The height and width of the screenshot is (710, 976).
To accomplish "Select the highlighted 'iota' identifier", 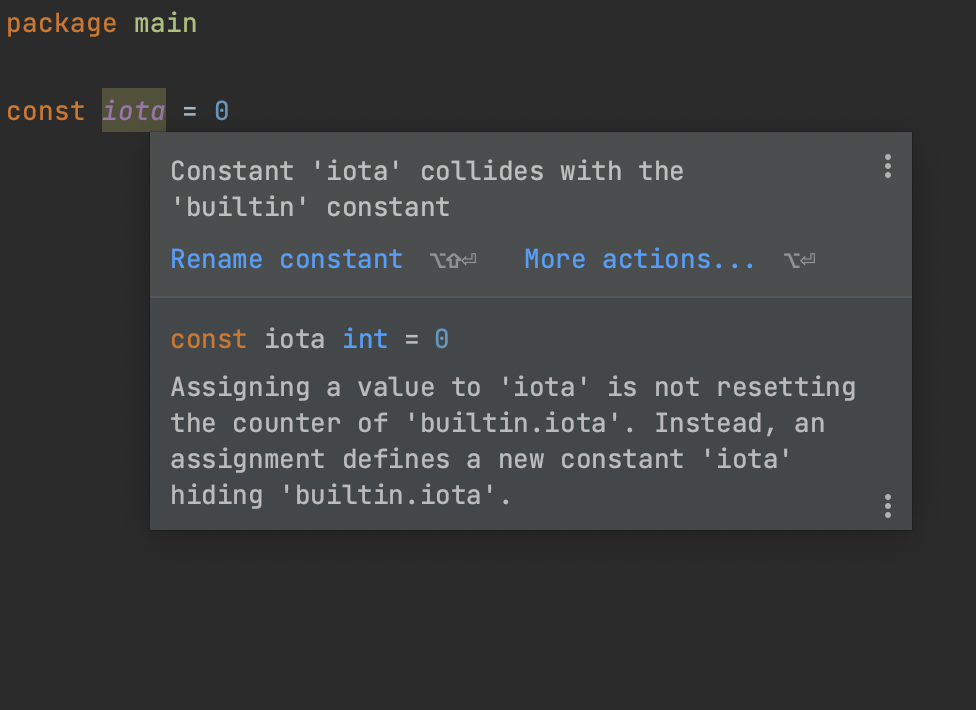I will [133, 110].
